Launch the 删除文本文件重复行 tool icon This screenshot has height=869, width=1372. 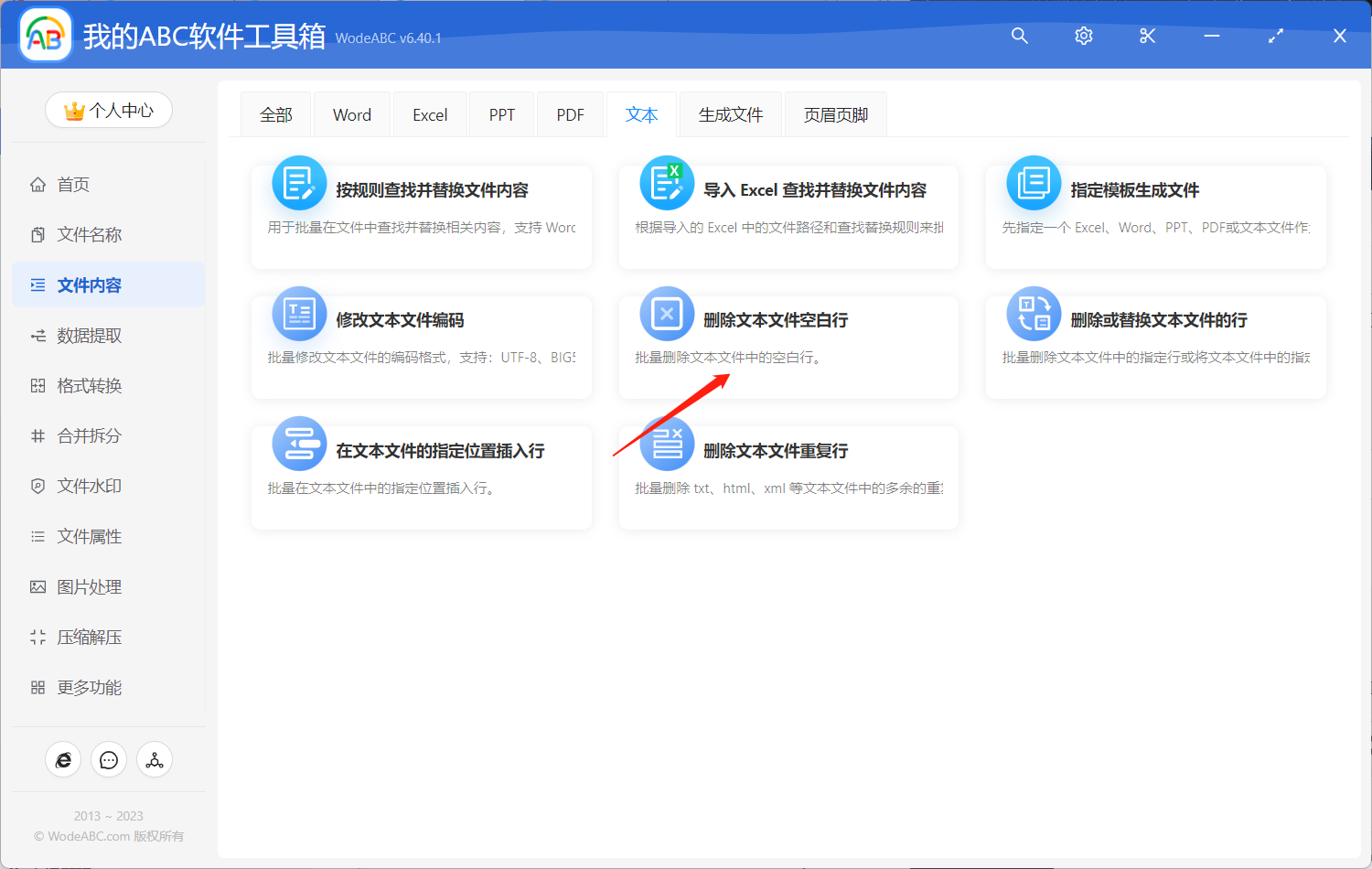pyautogui.click(x=666, y=443)
